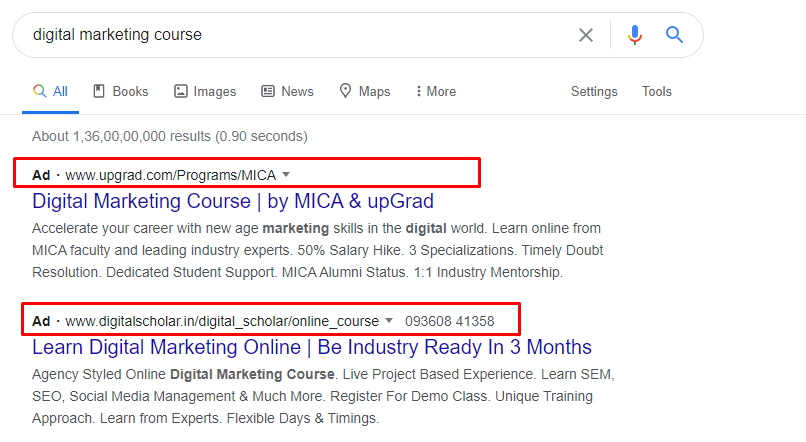The height and width of the screenshot is (442, 806).
Task: Click the map pin icon beside Maps
Action: (345, 91)
